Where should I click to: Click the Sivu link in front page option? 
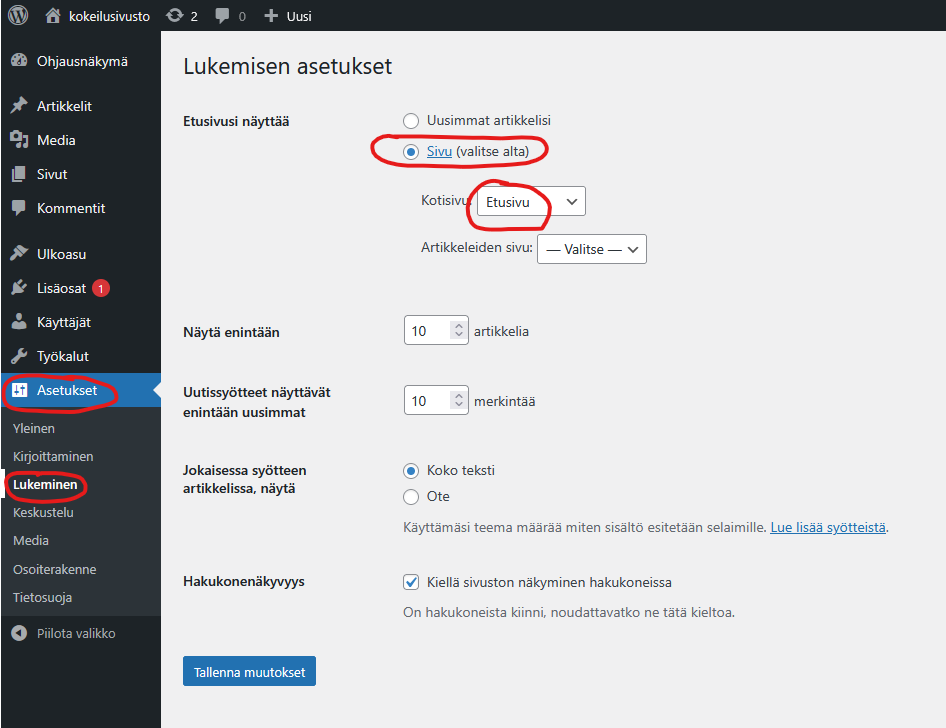(439, 151)
